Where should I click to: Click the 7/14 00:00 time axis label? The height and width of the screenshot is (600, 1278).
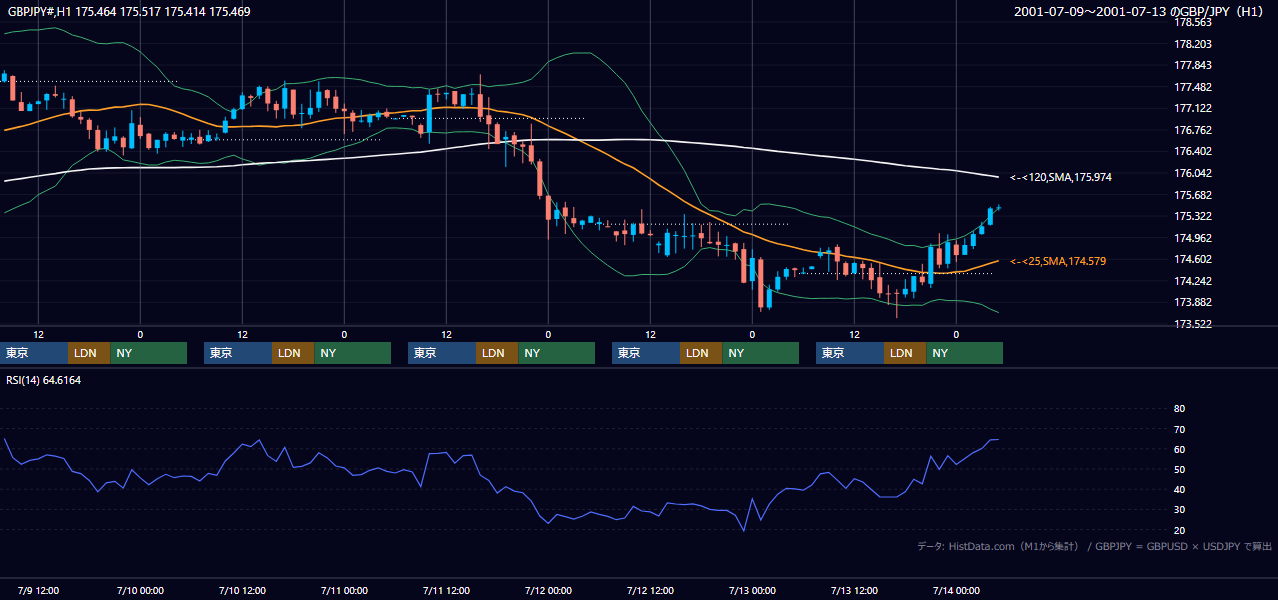point(956,590)
